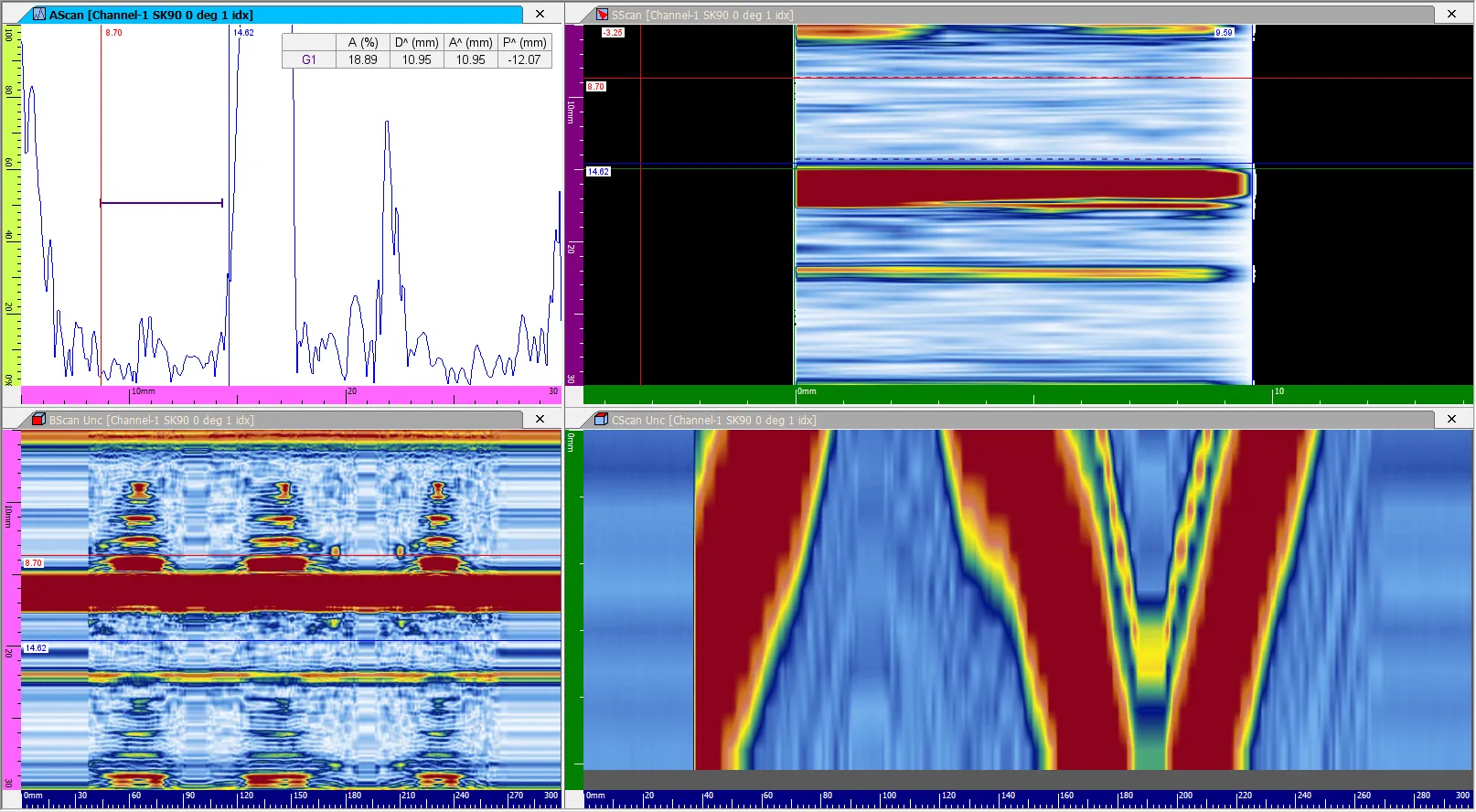Click the A (%) value 18.89 cell
The height and width of the screenshot is (812, 1476).
363,59
